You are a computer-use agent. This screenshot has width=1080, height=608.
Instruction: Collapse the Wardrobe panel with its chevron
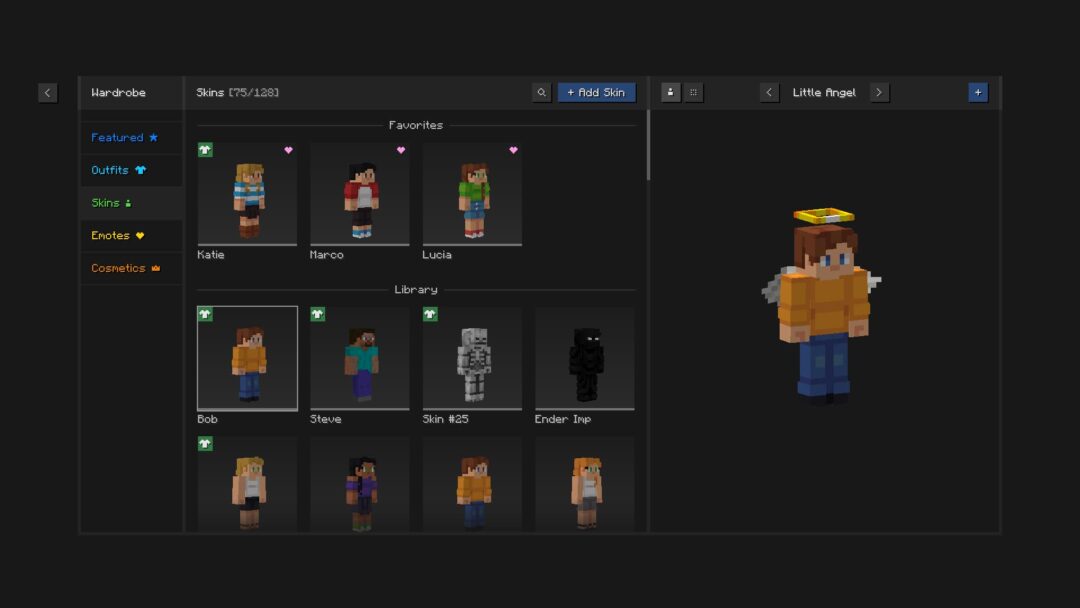pos(47,92)
